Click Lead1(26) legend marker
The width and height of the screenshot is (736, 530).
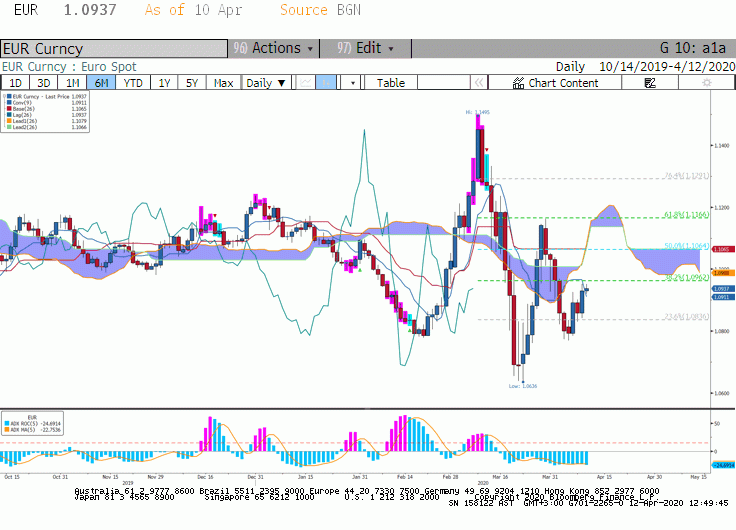tap(9, 121)
